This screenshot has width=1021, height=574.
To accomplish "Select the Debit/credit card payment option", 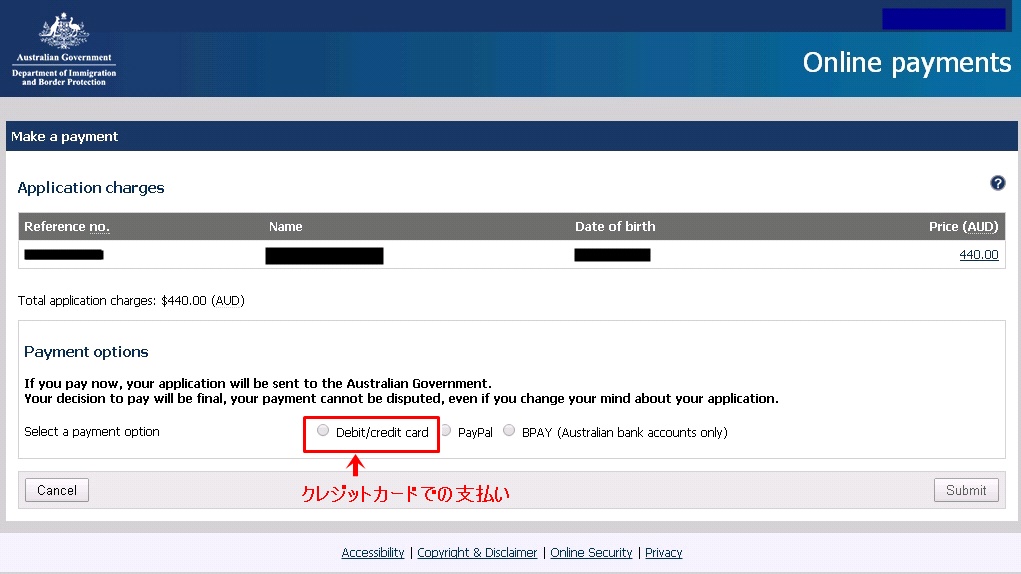I will (x=323, y=431).
